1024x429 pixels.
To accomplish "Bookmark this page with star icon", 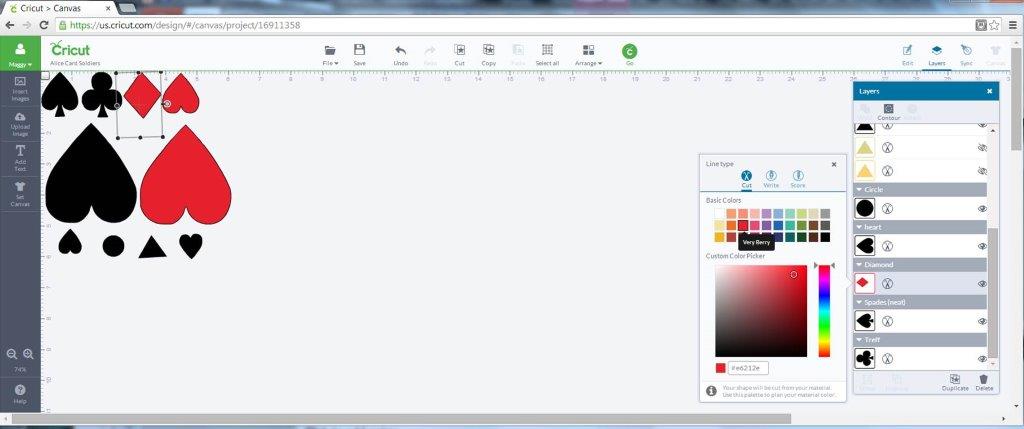I will [994, 25].
